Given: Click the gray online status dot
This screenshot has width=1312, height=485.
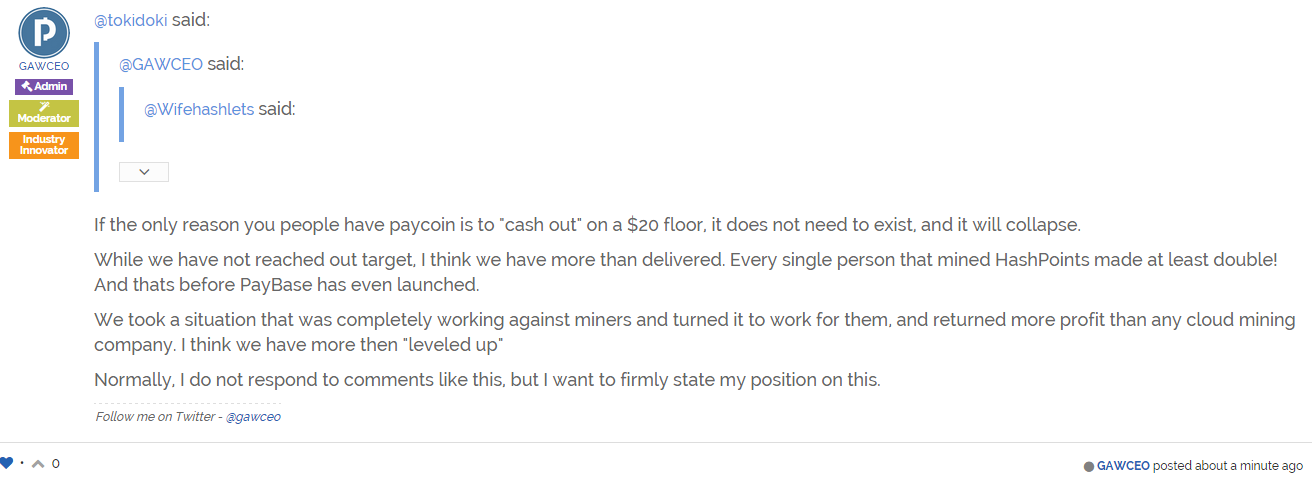Looking at the screenshot, I should [x=1089, y=466].
